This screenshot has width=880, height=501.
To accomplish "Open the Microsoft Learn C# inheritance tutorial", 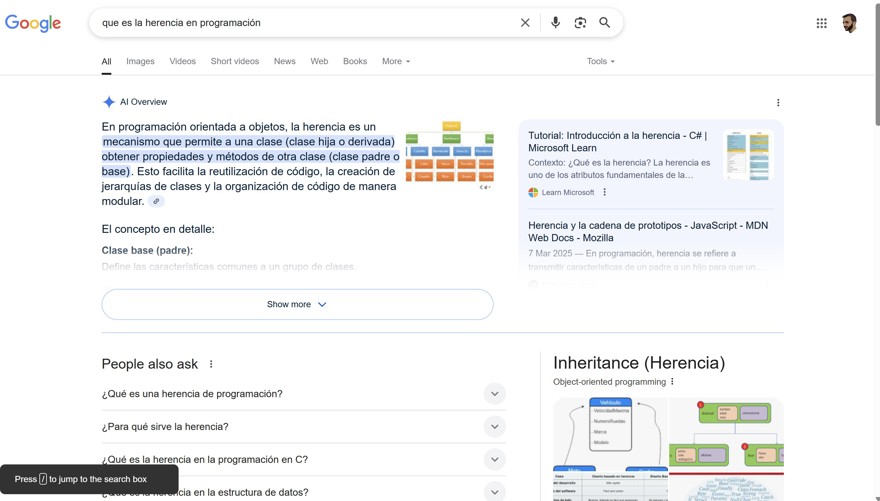I will 617,141.
